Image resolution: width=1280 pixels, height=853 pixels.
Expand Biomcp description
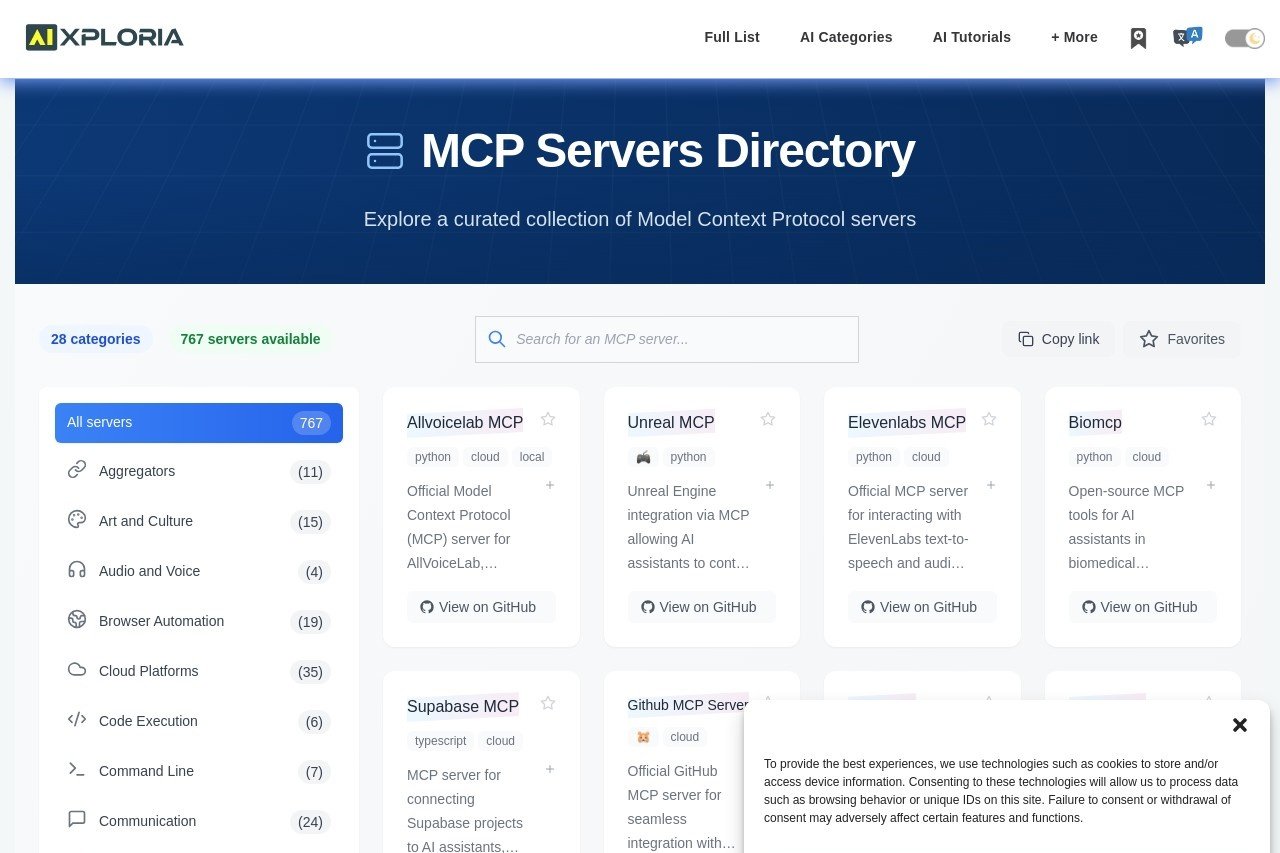coord(1211,485)
